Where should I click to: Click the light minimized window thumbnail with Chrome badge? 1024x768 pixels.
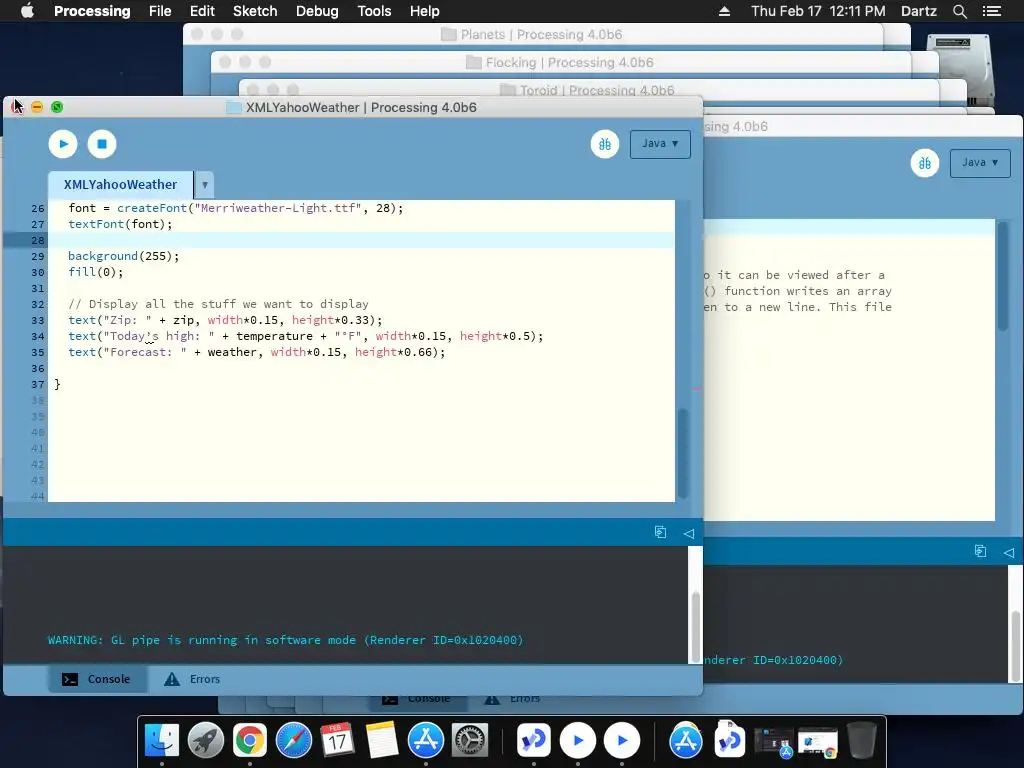coord(818,742)
